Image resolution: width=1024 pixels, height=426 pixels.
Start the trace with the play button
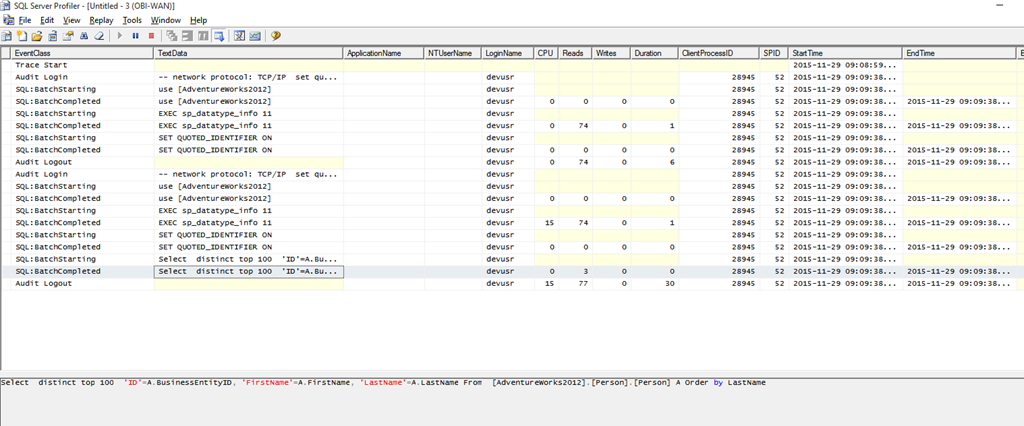click(121, 35)
